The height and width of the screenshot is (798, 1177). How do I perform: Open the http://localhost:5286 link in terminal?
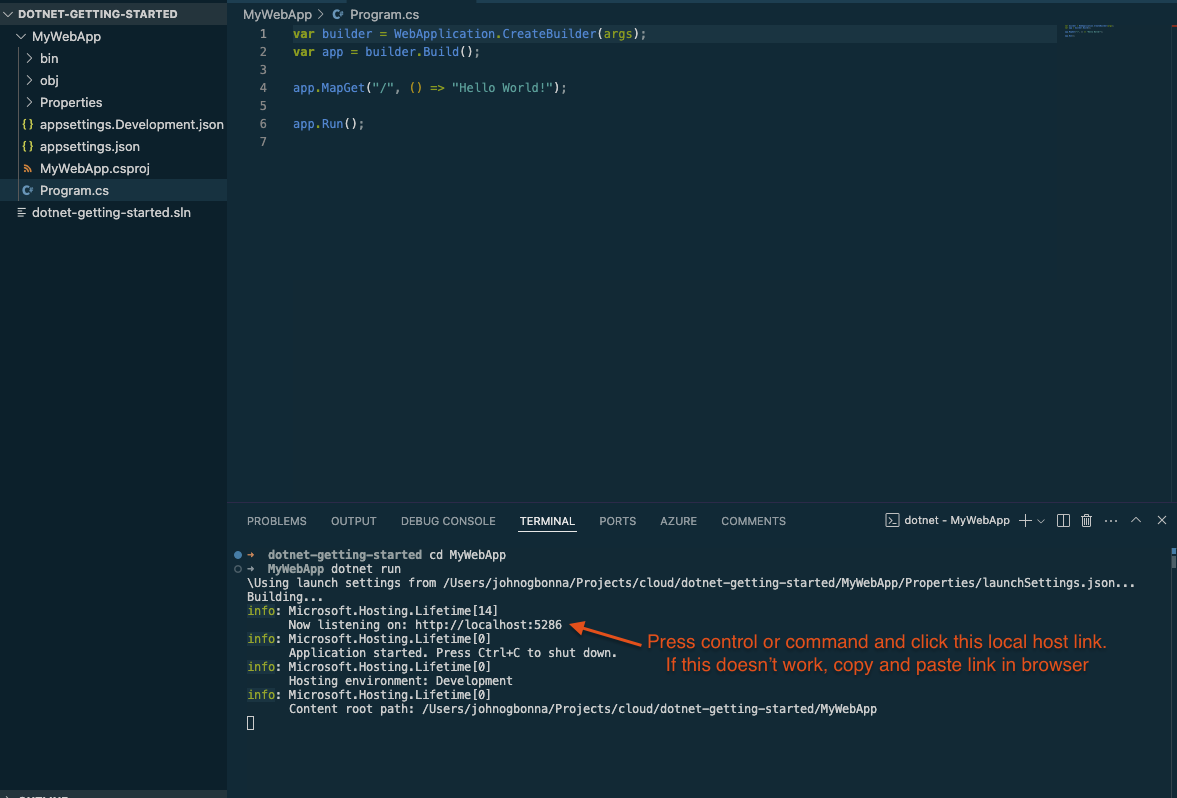click(488, 625)
